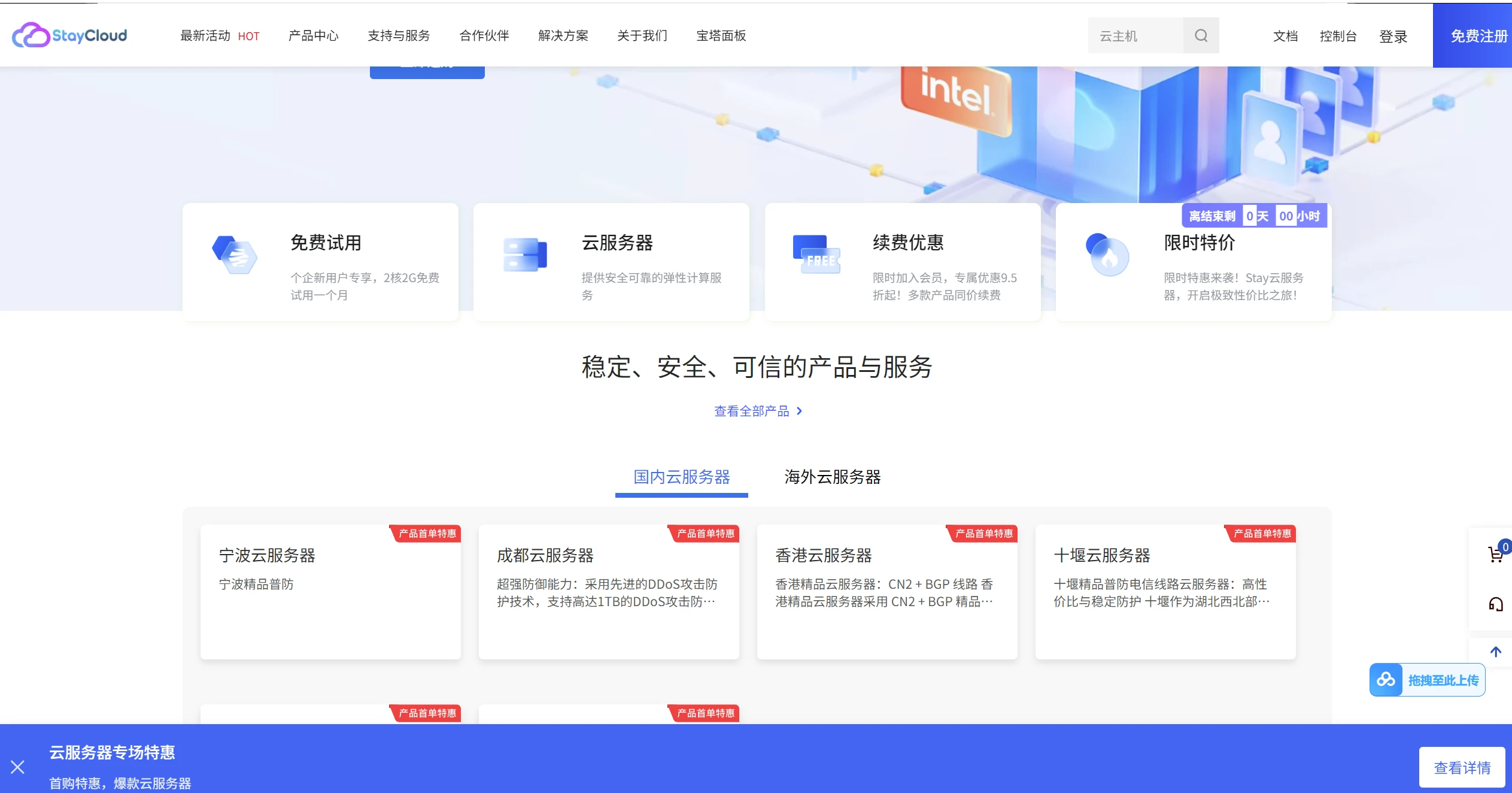
Task: Open the shopping cart icon
Action: [1496, 554]
